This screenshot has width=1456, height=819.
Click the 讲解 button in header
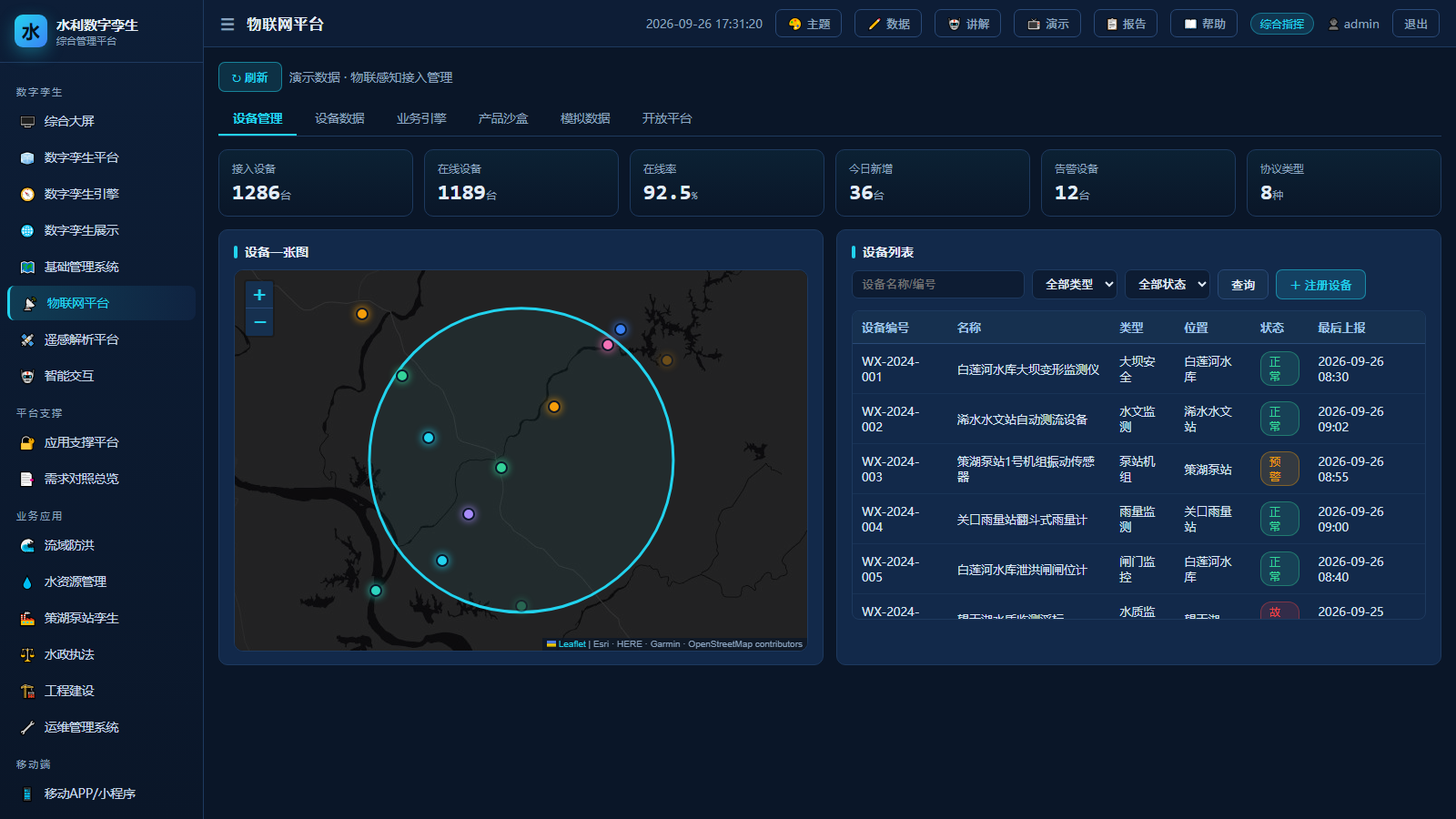click(967, 24)
